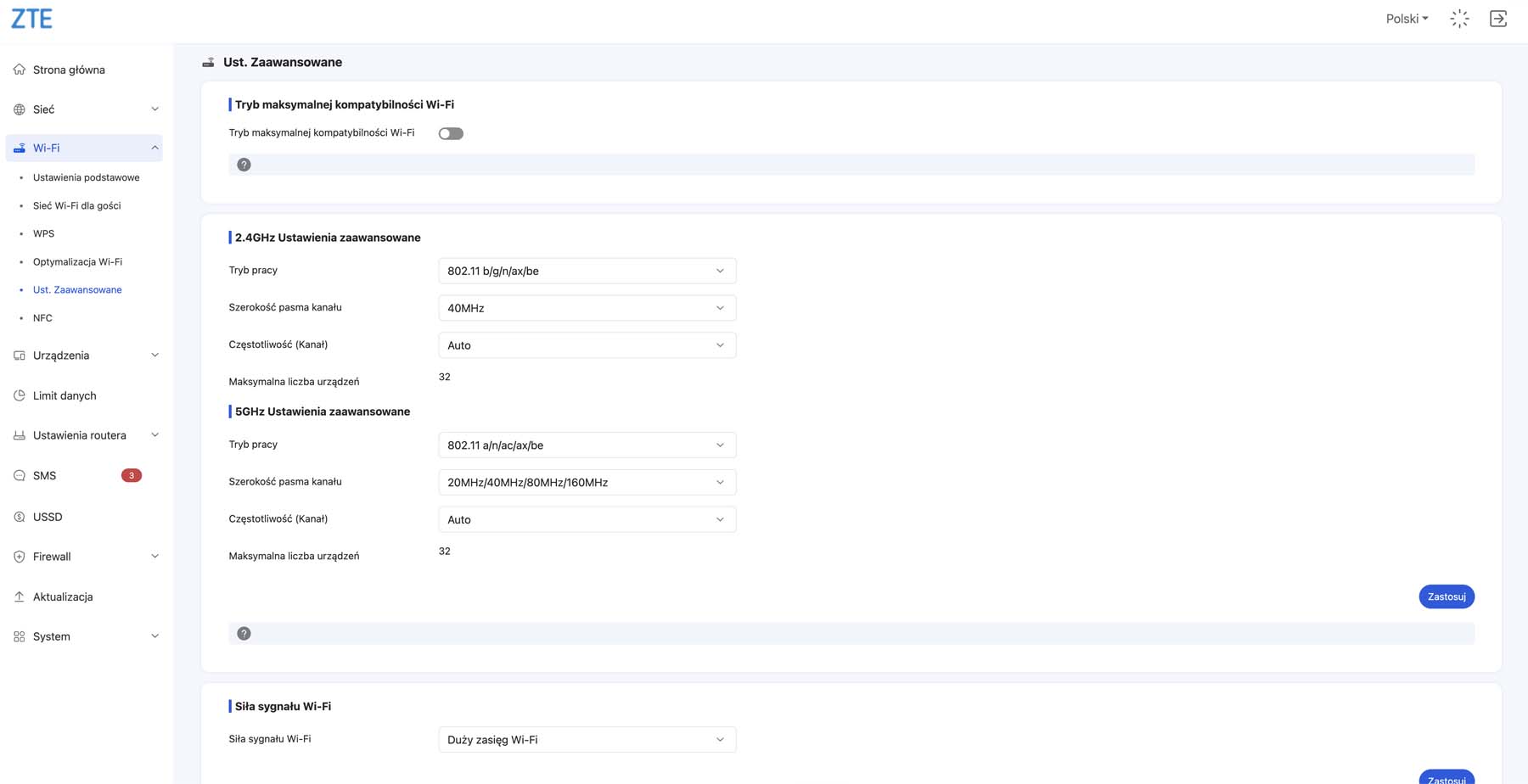Select Optymalizacja Wi-Fi submenu item

point(77,261)
